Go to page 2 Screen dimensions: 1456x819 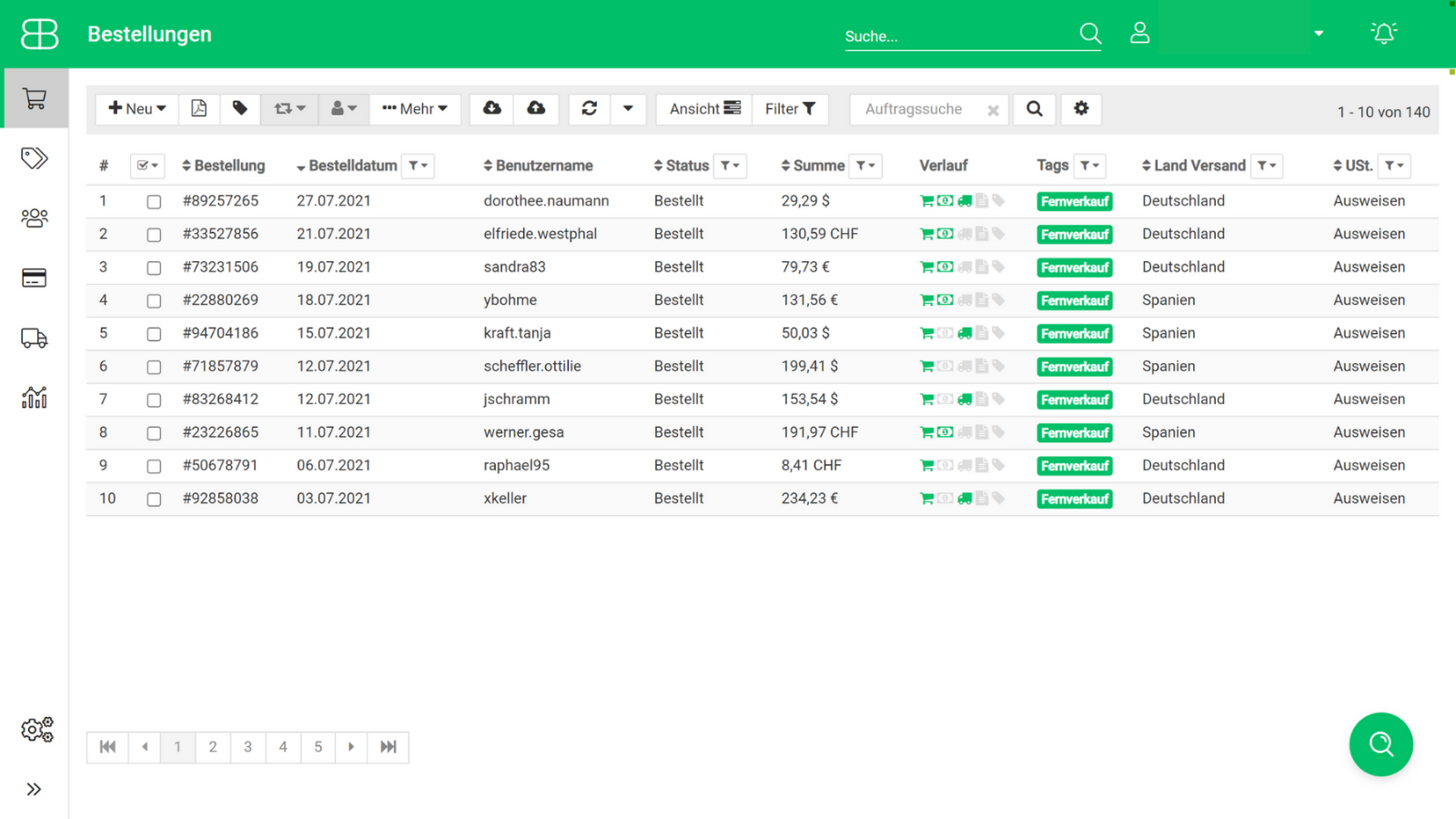213,747
